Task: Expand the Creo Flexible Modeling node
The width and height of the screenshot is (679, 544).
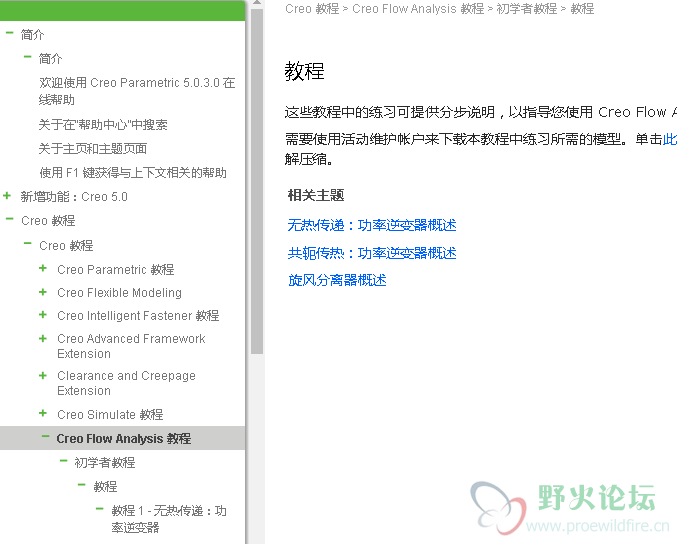Action: coord(42,292)
